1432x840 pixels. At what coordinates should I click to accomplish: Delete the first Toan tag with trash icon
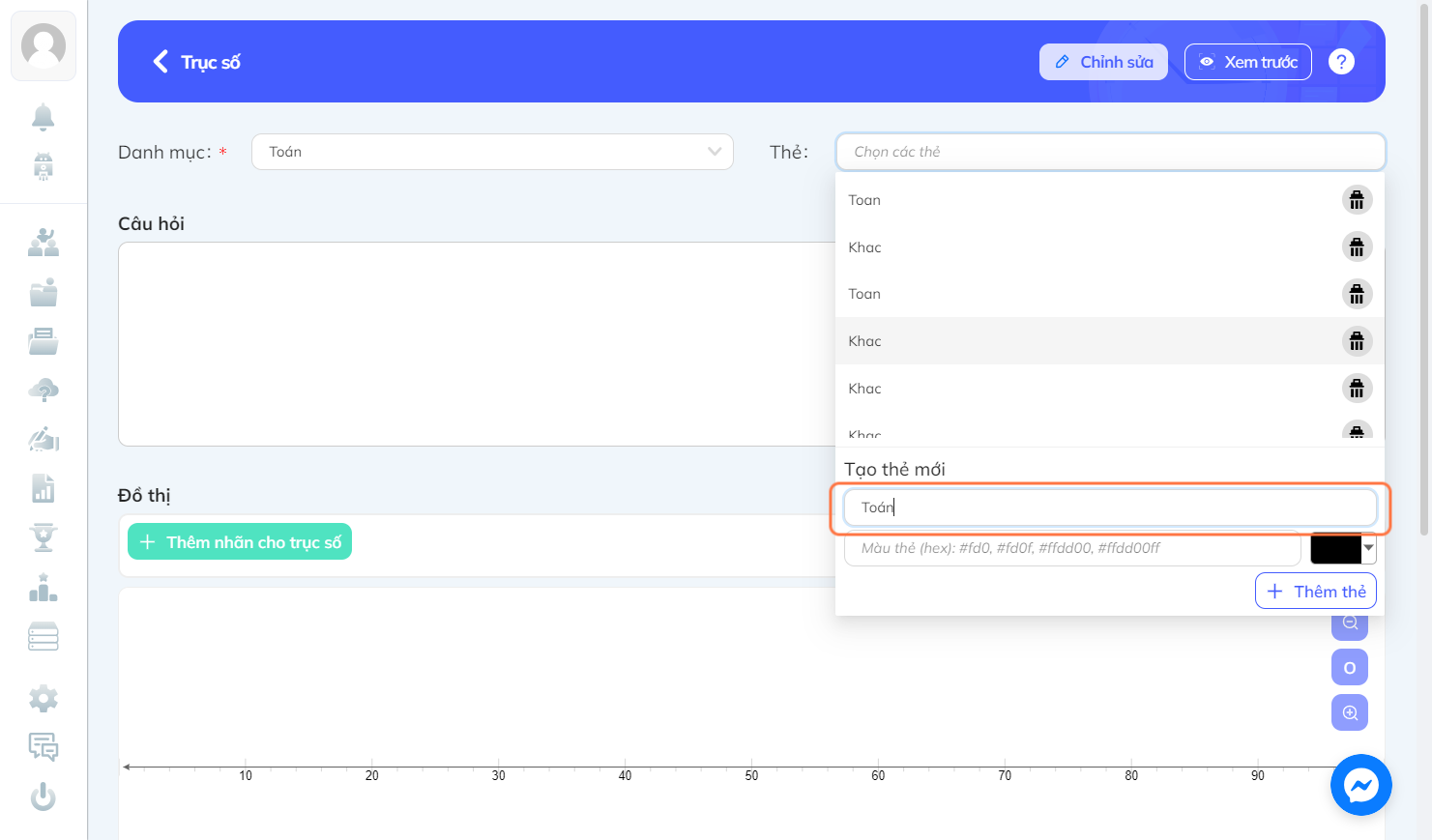[x=1357, y=200]
